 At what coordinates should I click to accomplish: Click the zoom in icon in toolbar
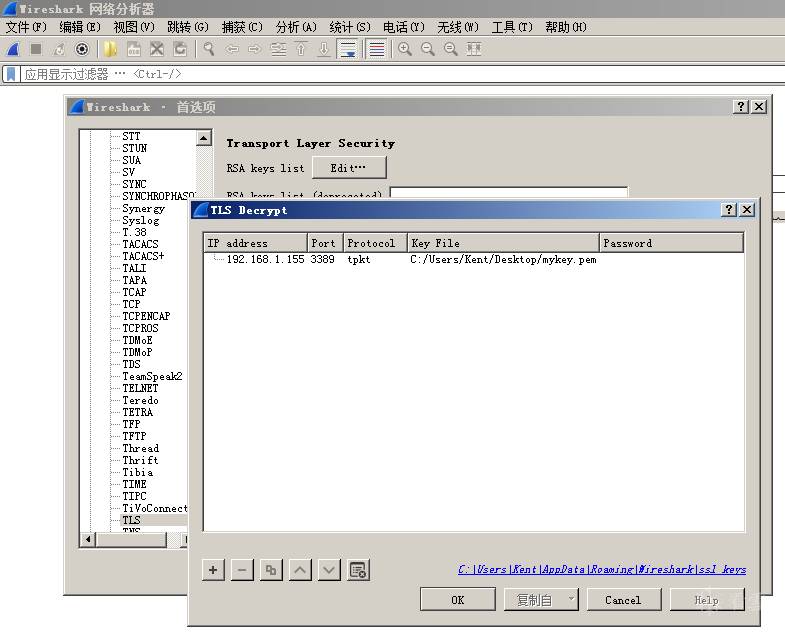405,49
